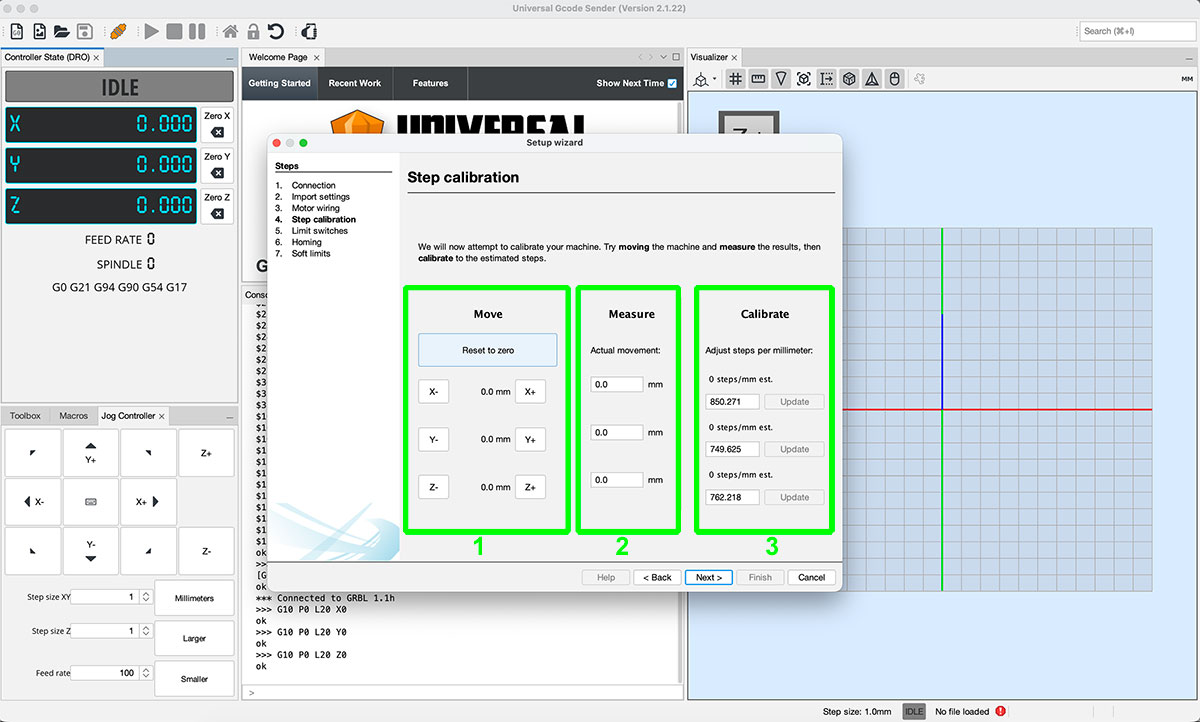Click the keyboard icon in Jog Controller center
This screenshot has width=1200, height=722.
[91, 502]
